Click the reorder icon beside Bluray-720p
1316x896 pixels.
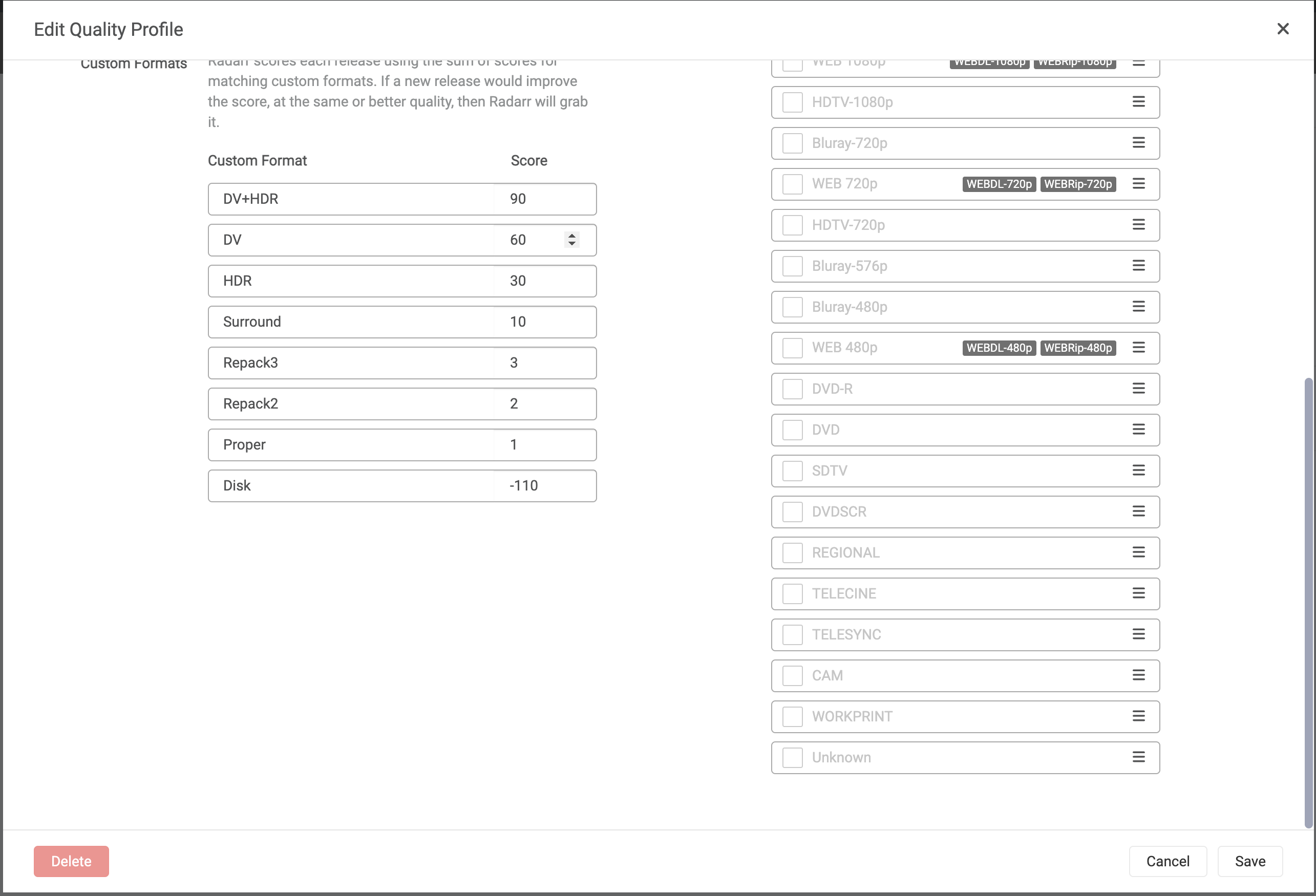click(x=1139, y=143)
